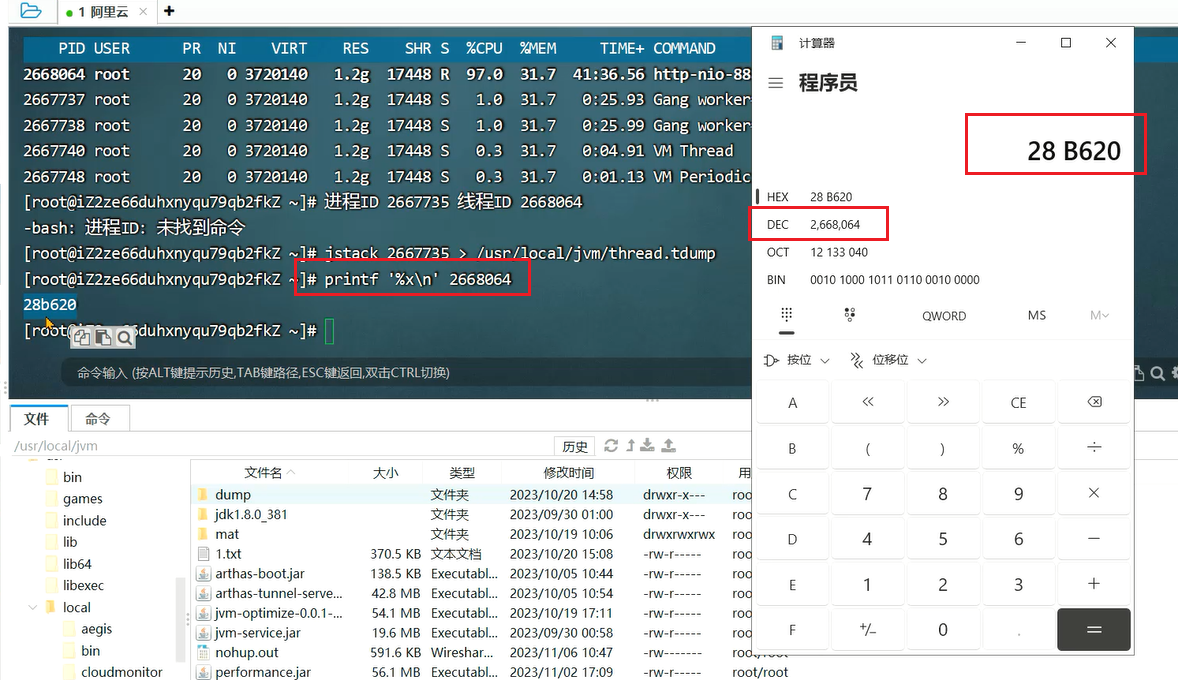Click the download icon in file toolbar

click(x=648, y=446)
